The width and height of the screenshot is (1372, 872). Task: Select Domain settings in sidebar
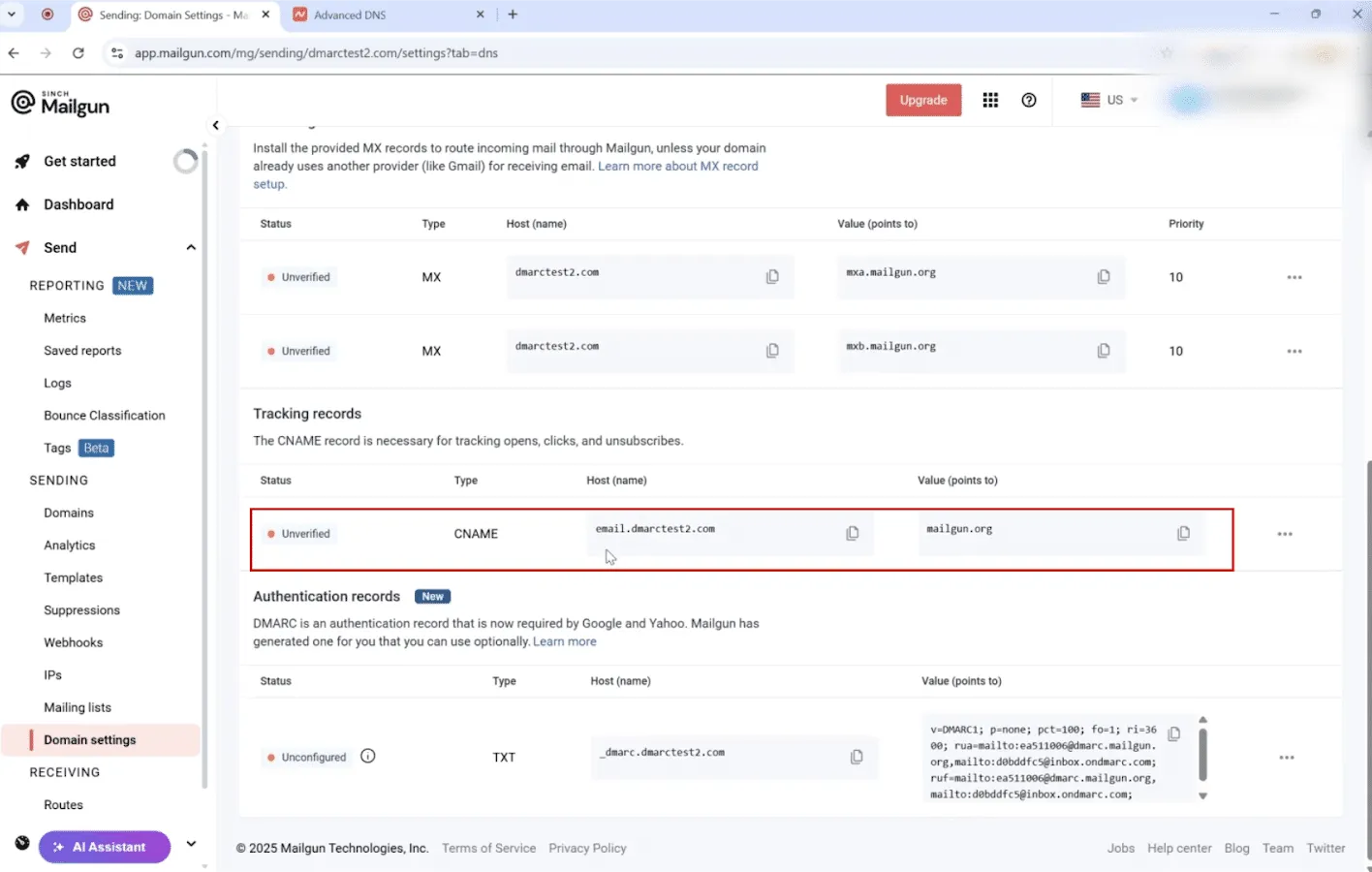[102, 740]
